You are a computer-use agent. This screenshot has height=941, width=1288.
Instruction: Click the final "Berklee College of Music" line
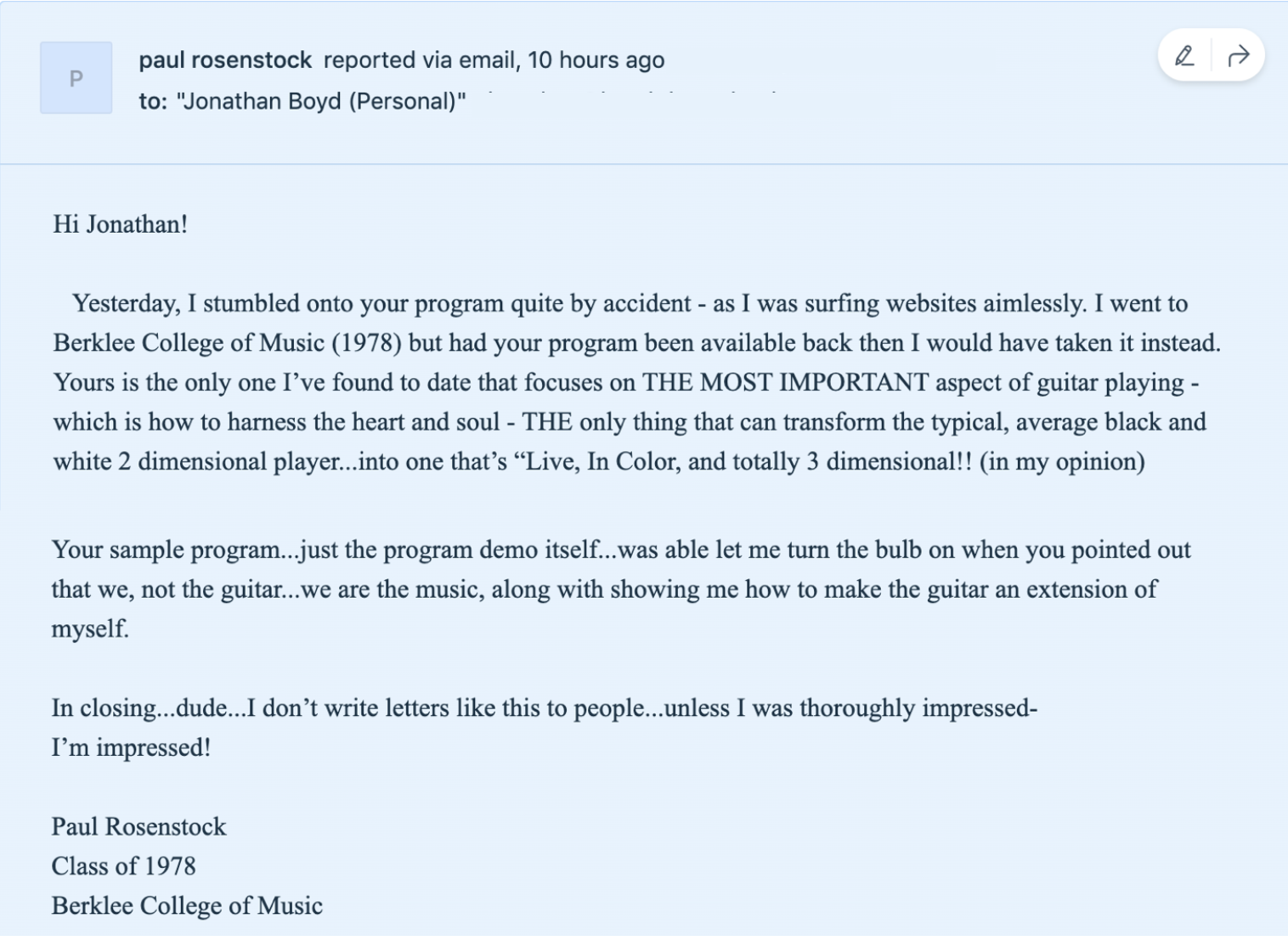tap(187, 905)
